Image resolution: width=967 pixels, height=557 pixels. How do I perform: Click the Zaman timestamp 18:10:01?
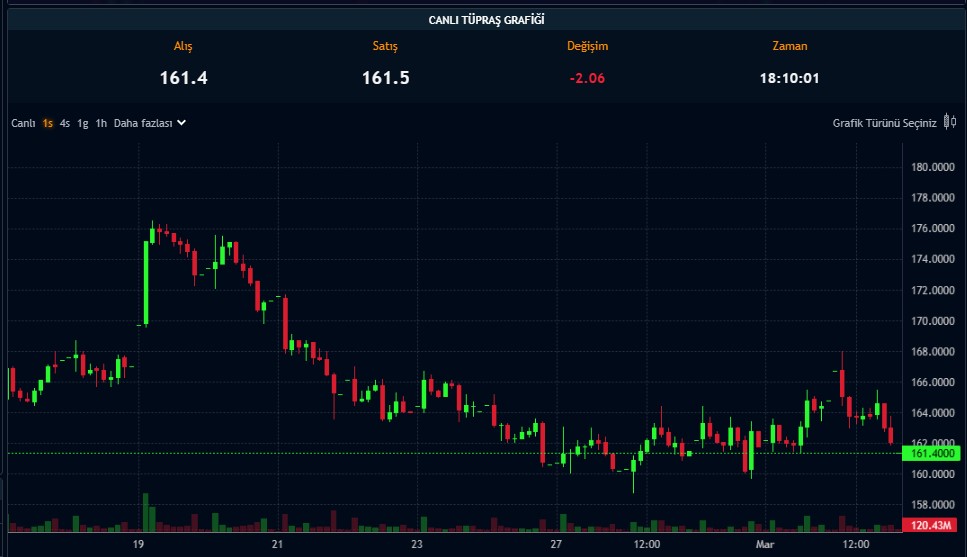pos(789,78)
